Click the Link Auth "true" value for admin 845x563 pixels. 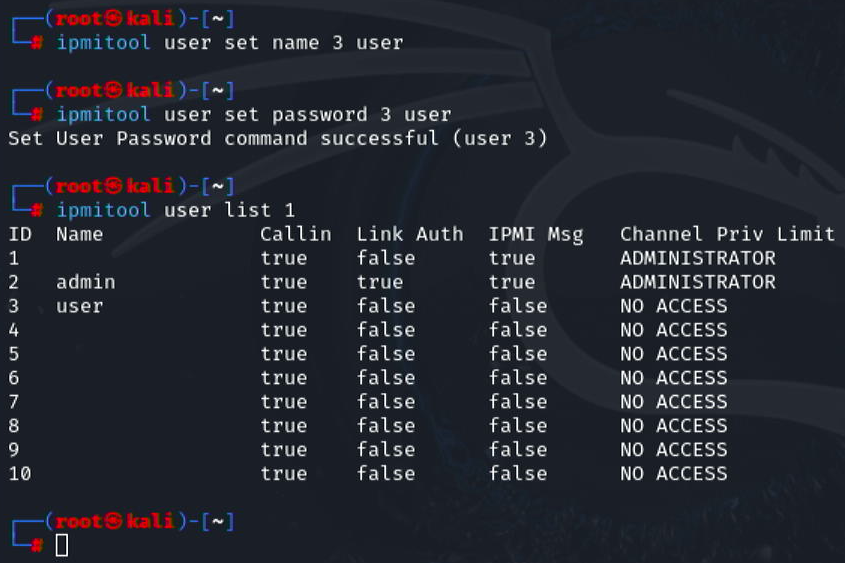(x=380, y=282)
